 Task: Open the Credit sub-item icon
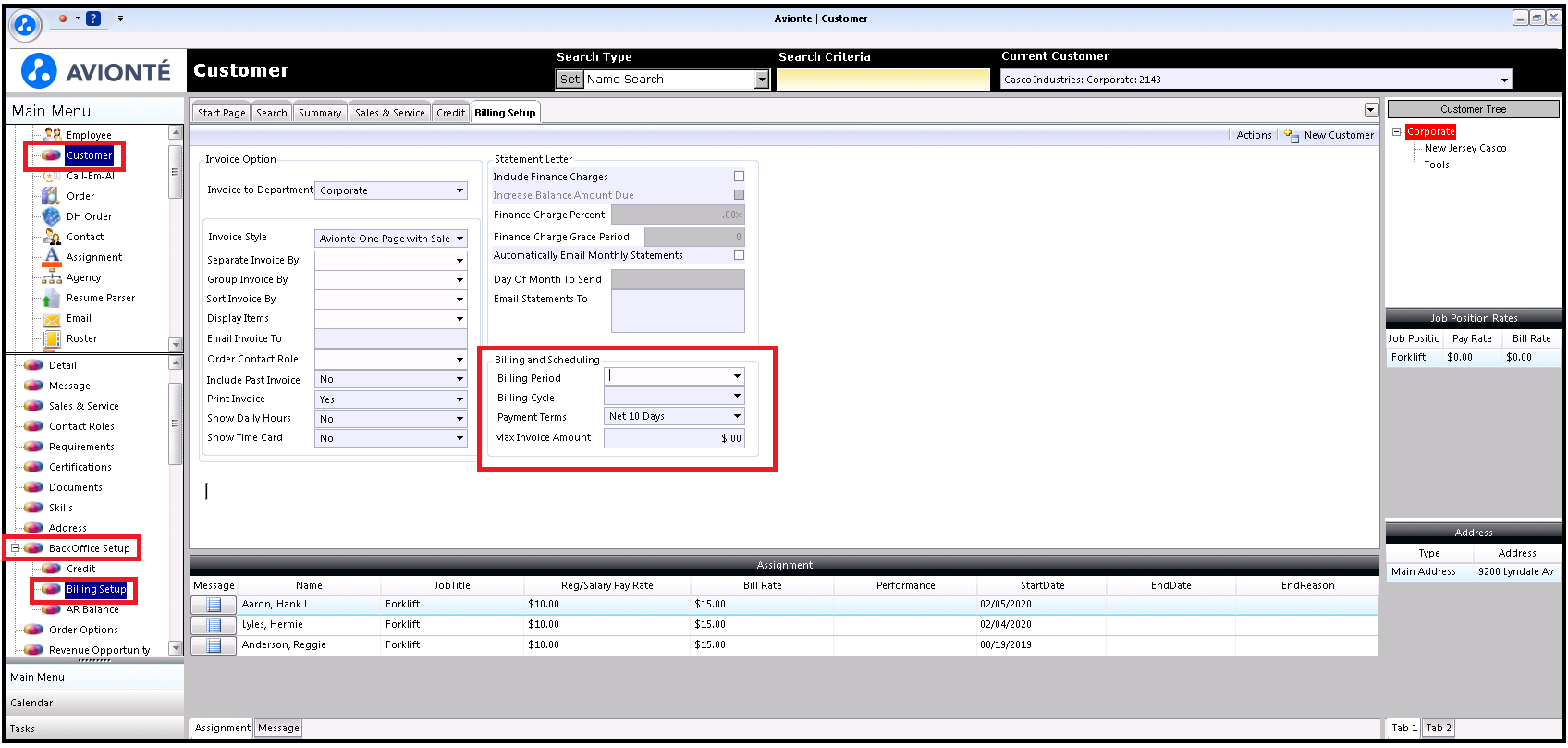tap(52, 569)
